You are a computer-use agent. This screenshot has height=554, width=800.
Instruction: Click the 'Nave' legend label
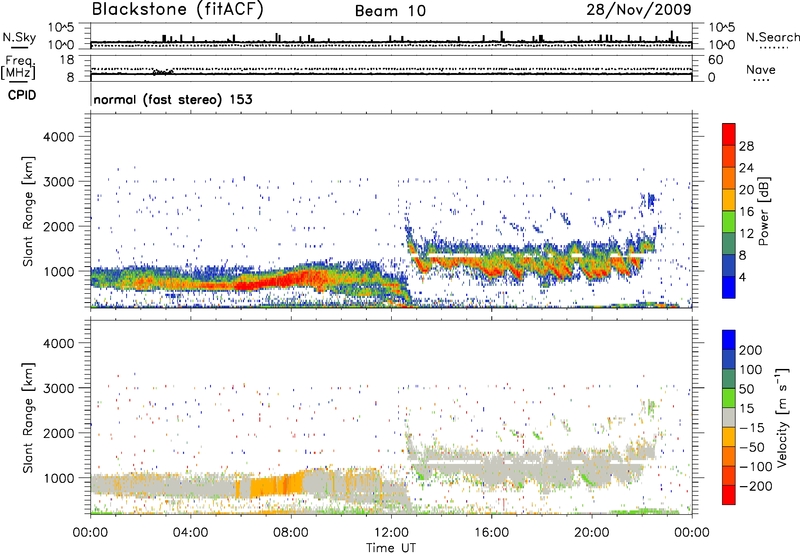(761, 70)
